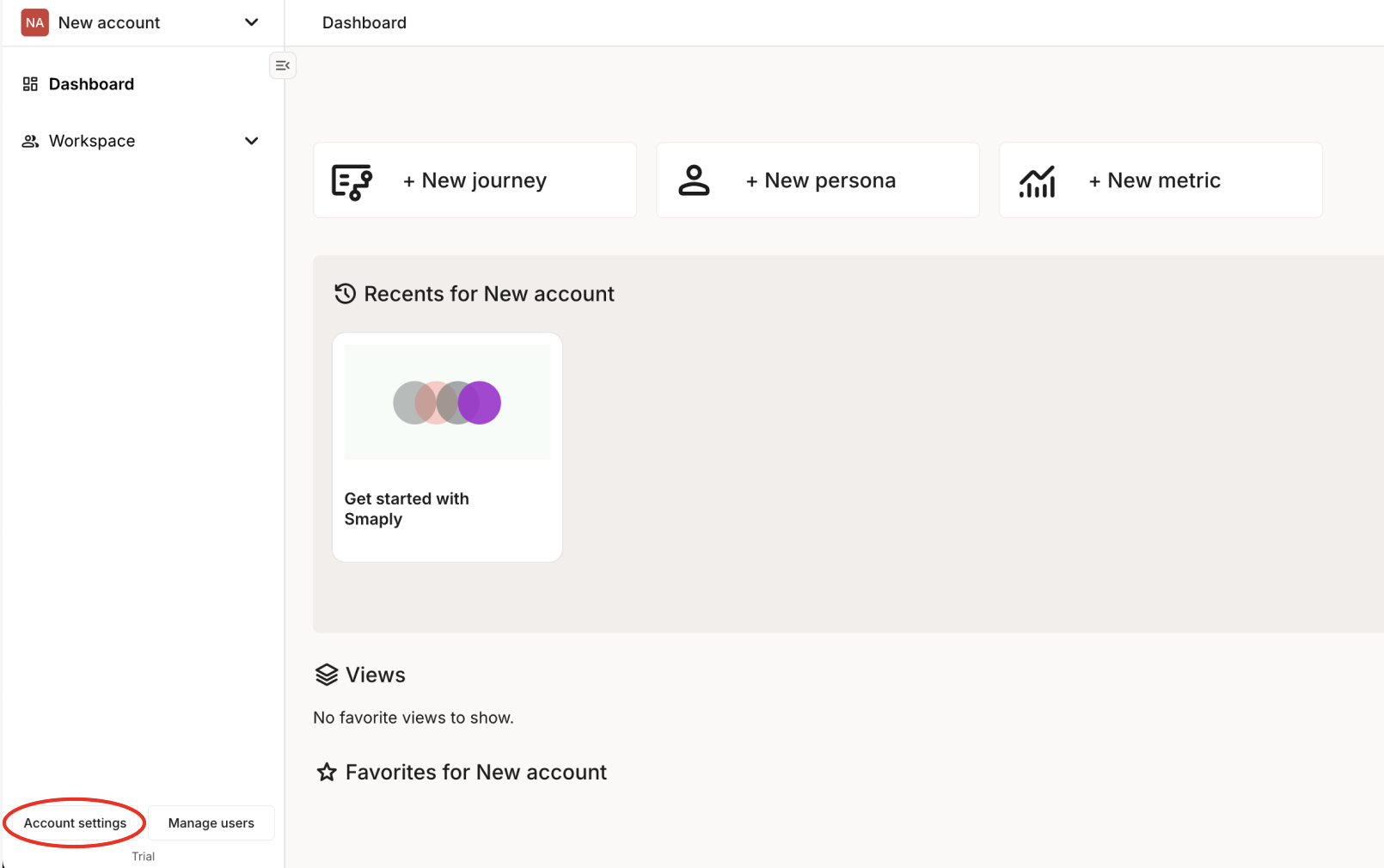Viewport: 1384px width, 868px height.
Task: Open the Workspace sidebar item
Action: pos(92,141)
